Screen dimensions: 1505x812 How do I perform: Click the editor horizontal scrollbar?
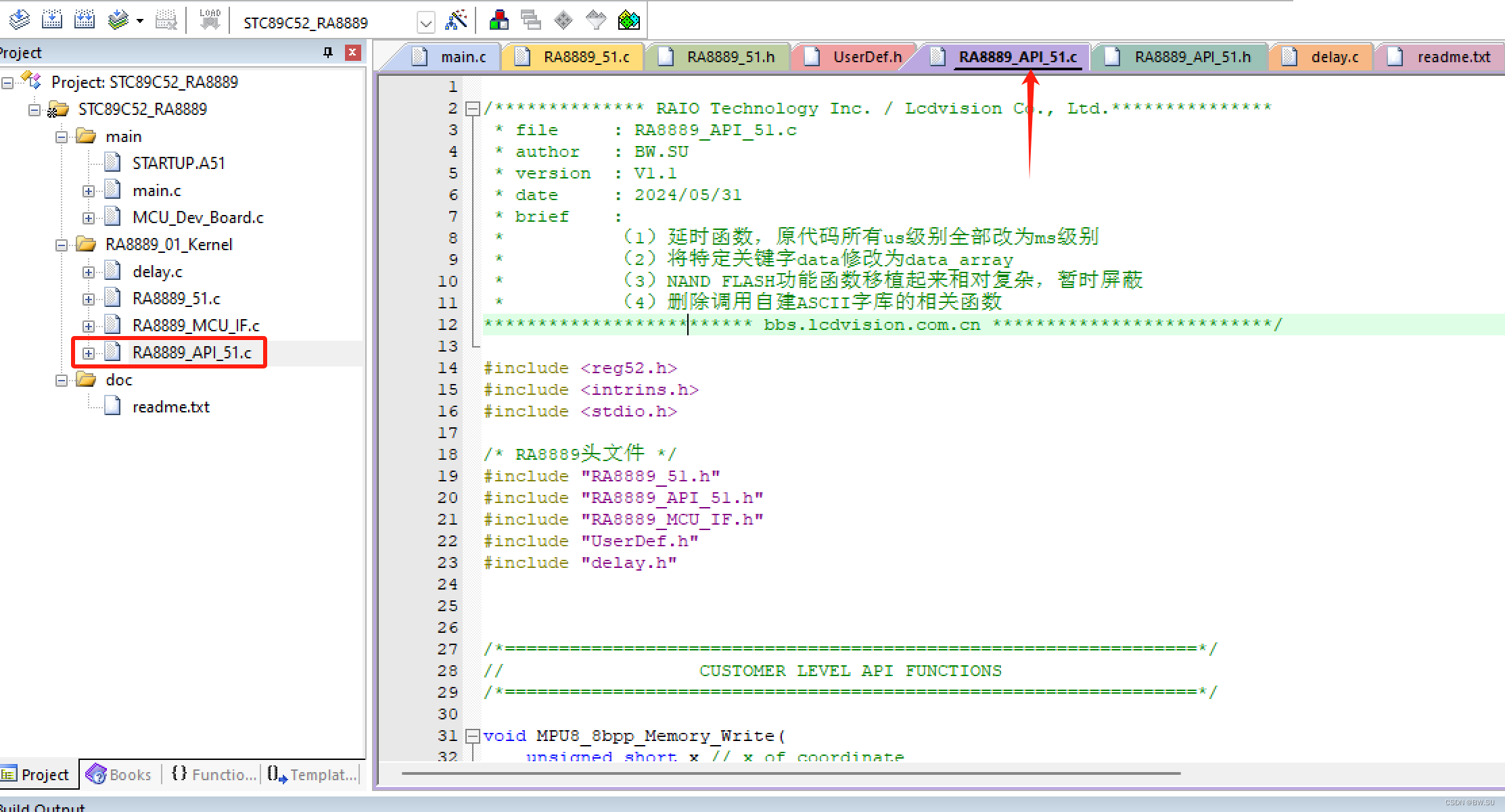pyautogui.click(x=791, y=773)
